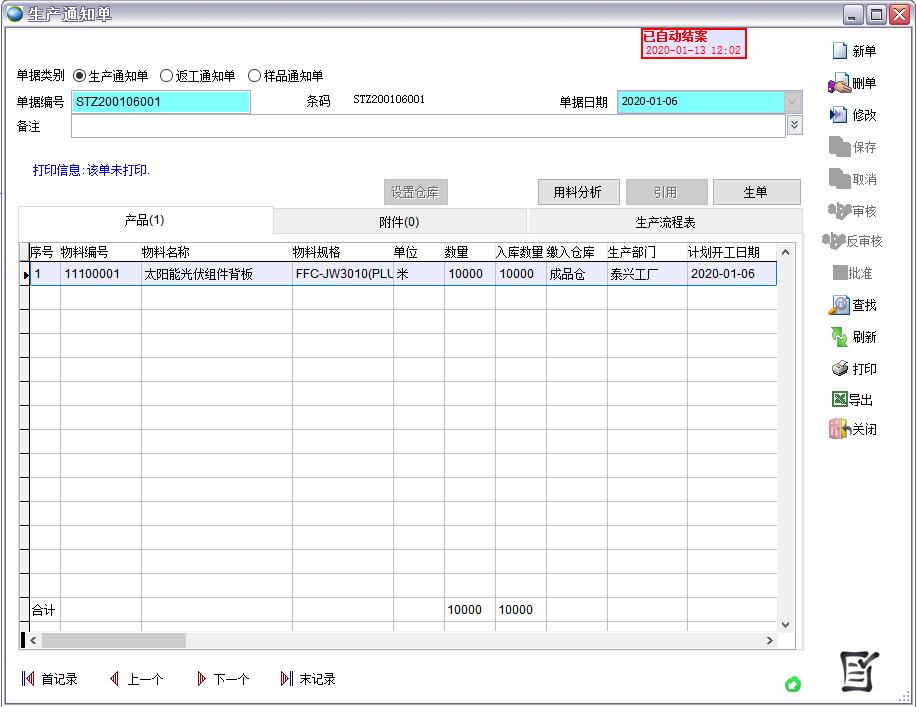Click the 新单 (new order) icon

(840, 51)
